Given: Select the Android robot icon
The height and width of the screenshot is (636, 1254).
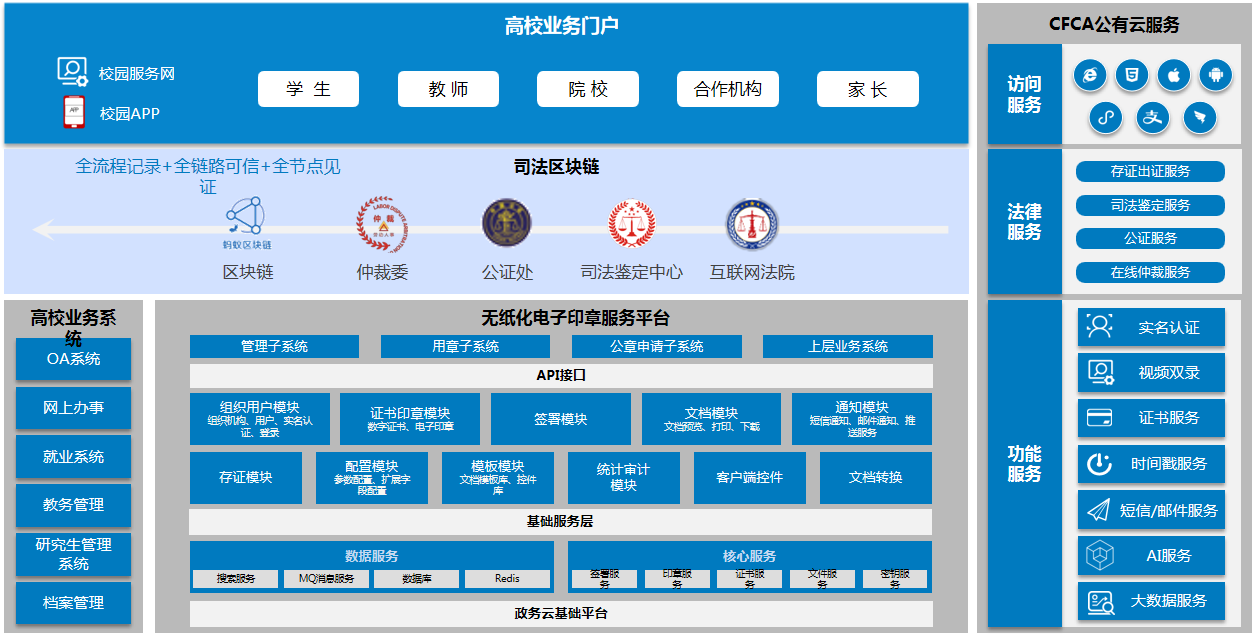Looking at the screenshot, I should (1216, 76).
